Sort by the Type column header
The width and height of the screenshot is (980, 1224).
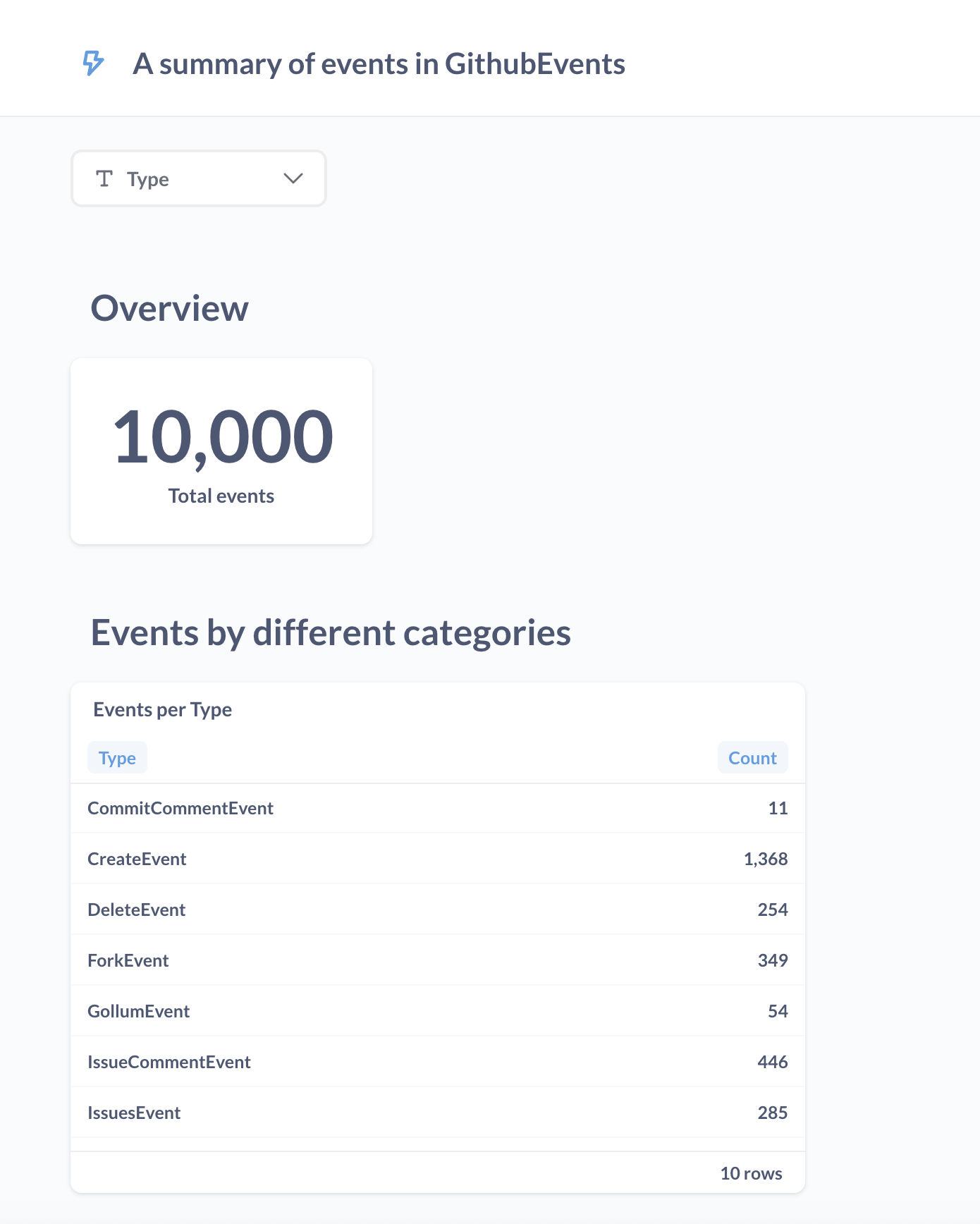click(117, 758)
